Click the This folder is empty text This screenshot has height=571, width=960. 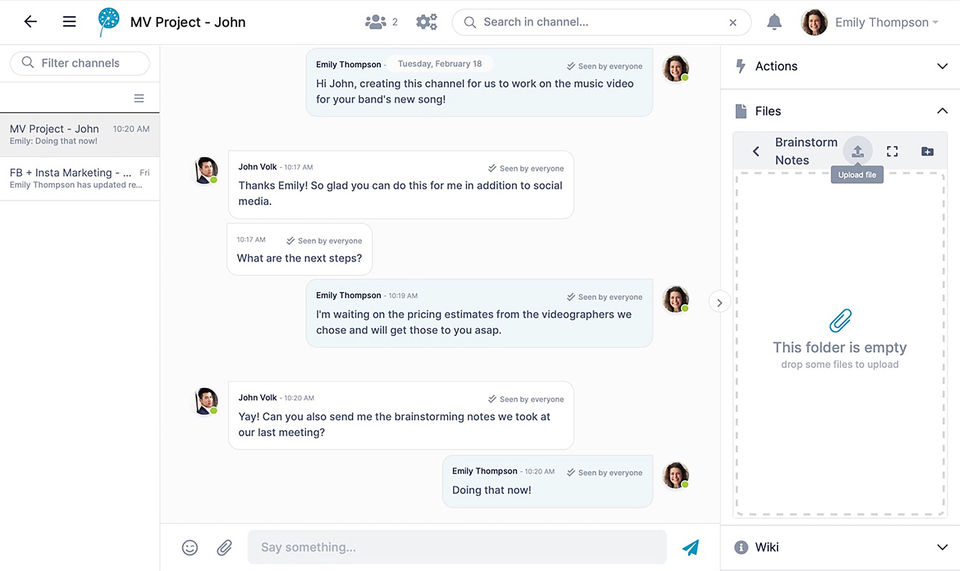[839, 348]
